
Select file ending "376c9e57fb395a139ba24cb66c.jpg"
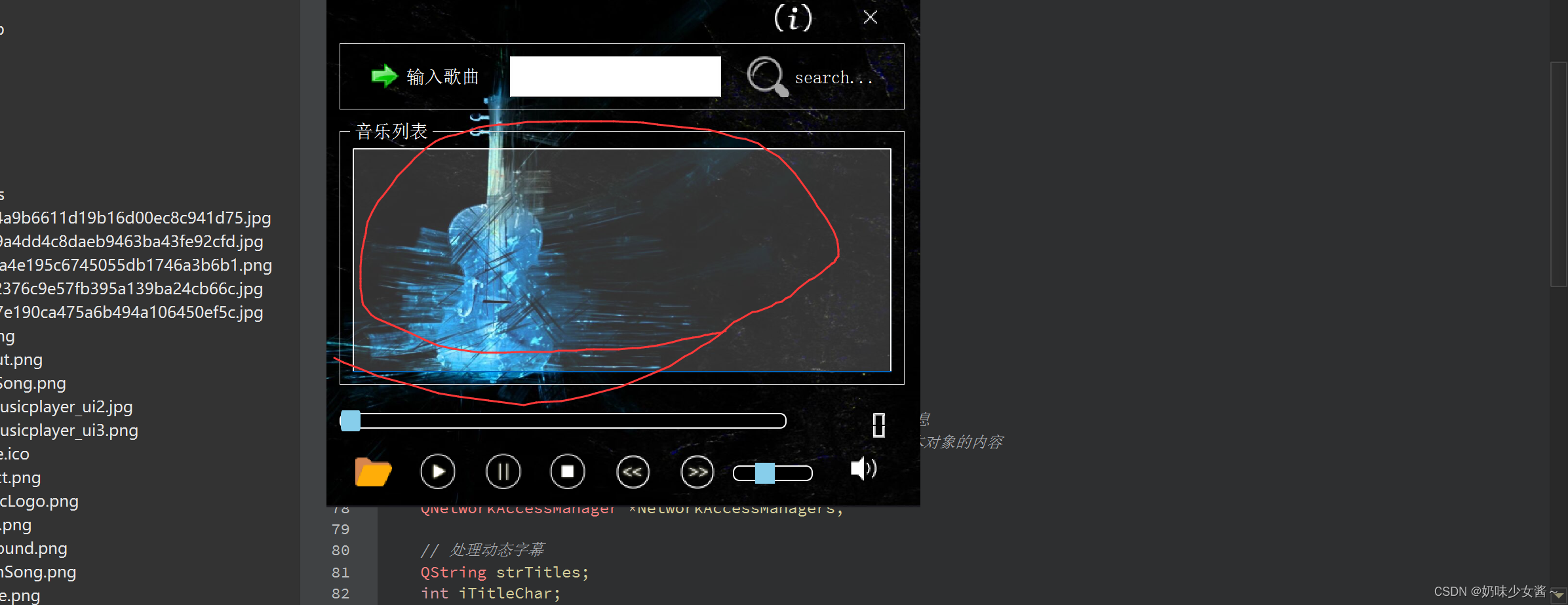coord(131,288)
